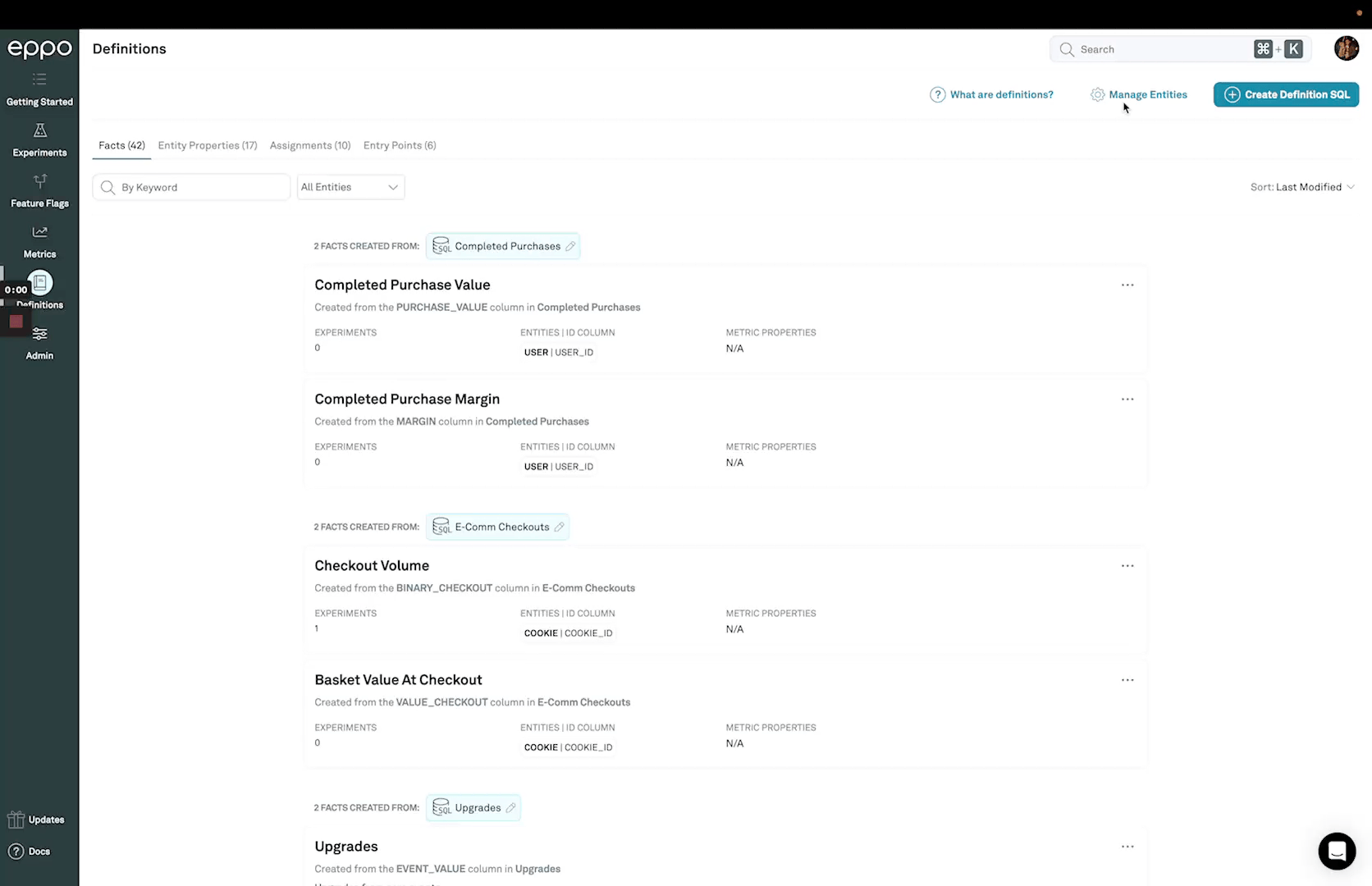Expand the All Entities dropdown
The width and height of the screenshot is (1372, 886).
tap(350, 187)
